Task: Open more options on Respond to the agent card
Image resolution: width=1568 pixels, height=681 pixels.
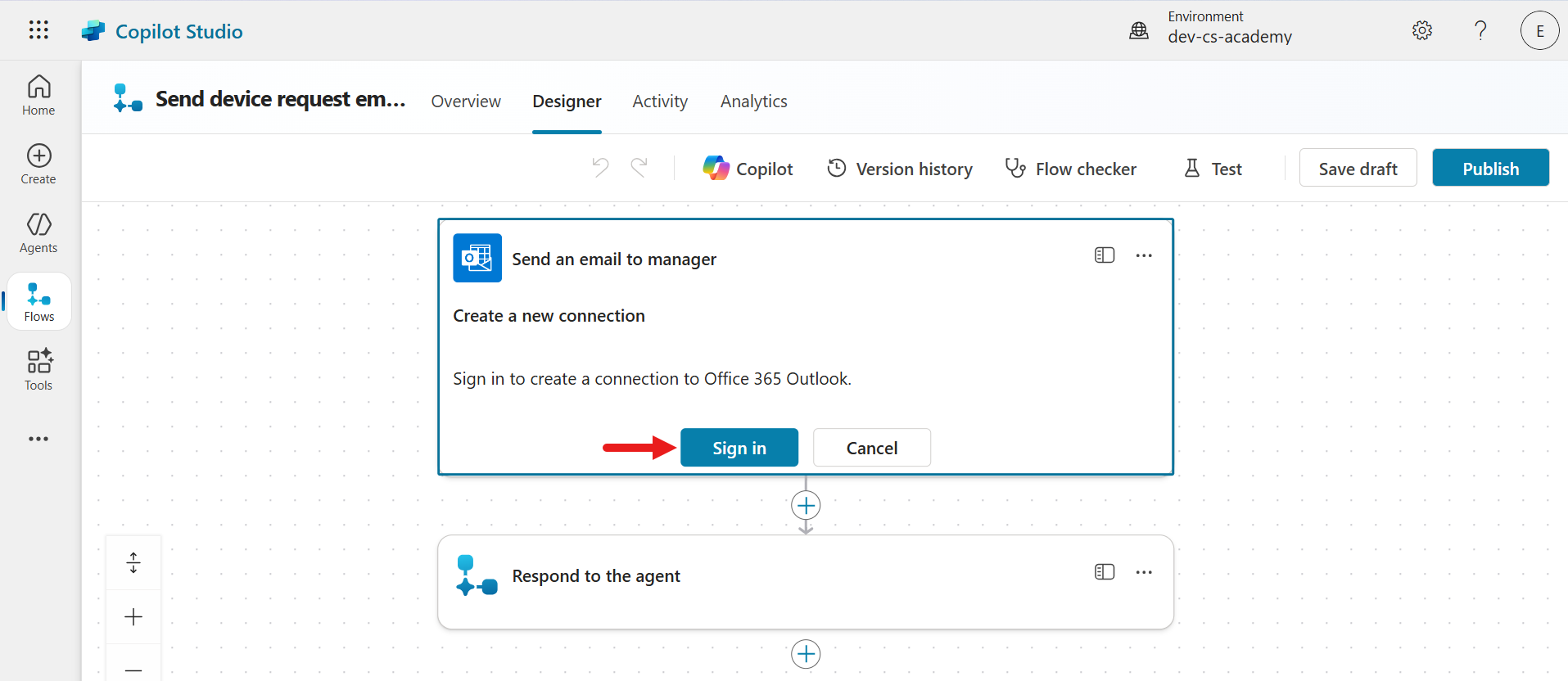Action: [x=1144, y=572]
